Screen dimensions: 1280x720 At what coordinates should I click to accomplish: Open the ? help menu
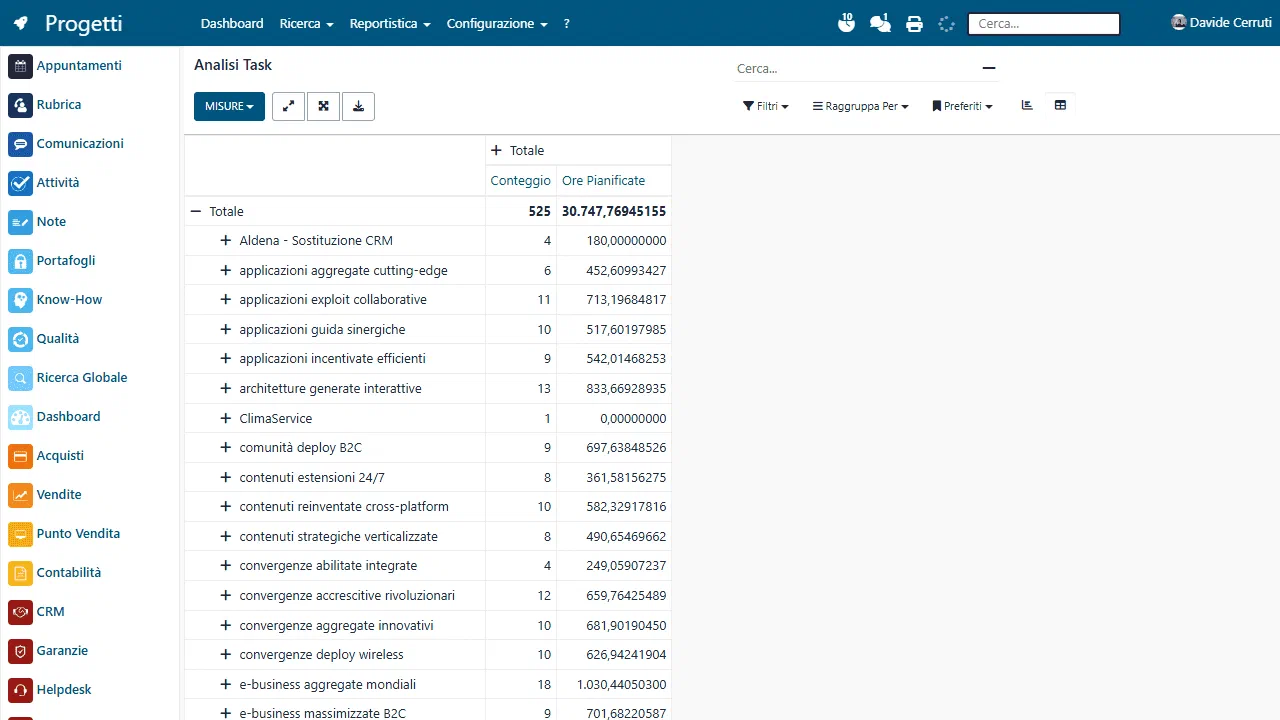[567, 24]
